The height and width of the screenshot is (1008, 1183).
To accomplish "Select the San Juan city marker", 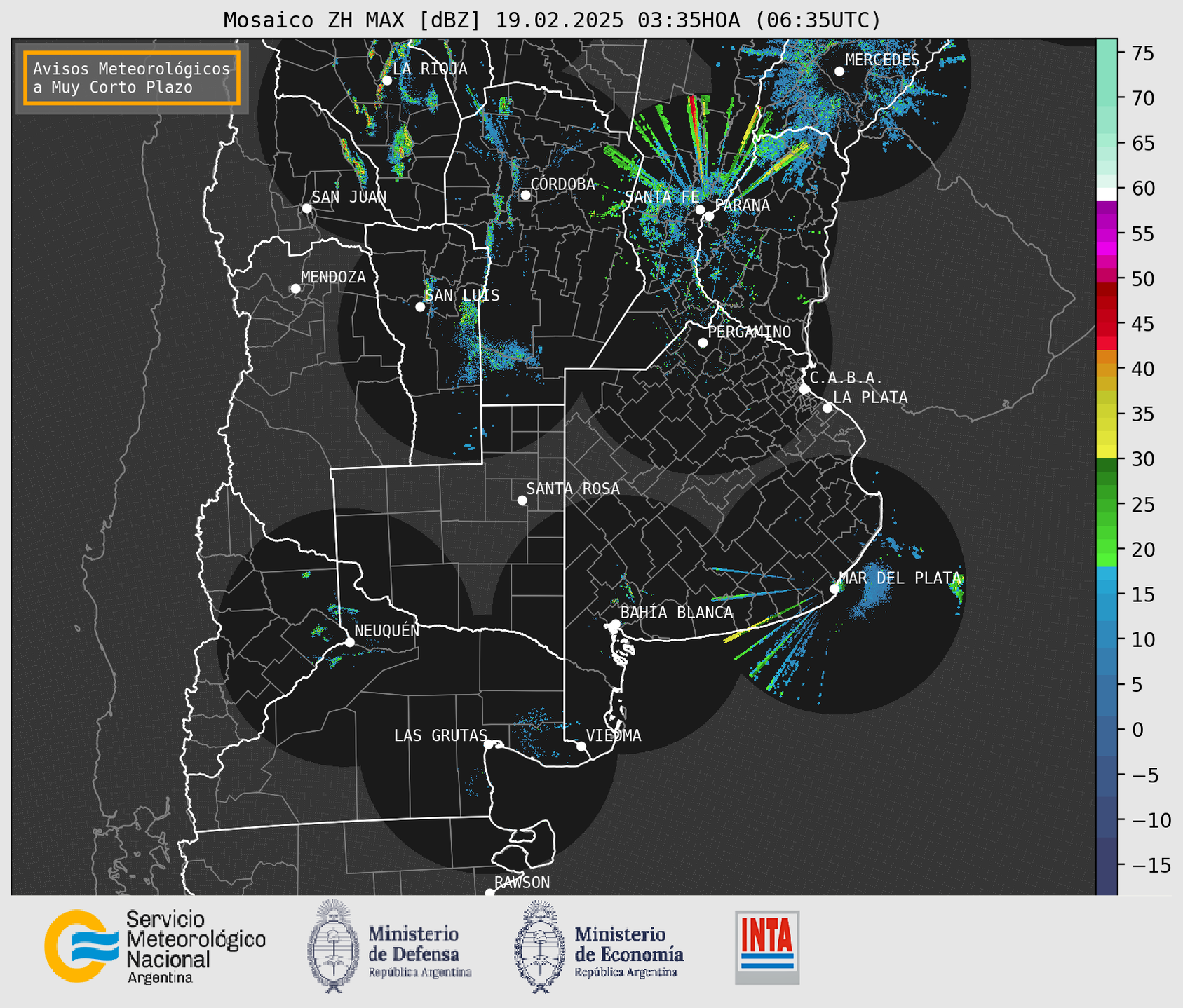I will pos(306,208).
